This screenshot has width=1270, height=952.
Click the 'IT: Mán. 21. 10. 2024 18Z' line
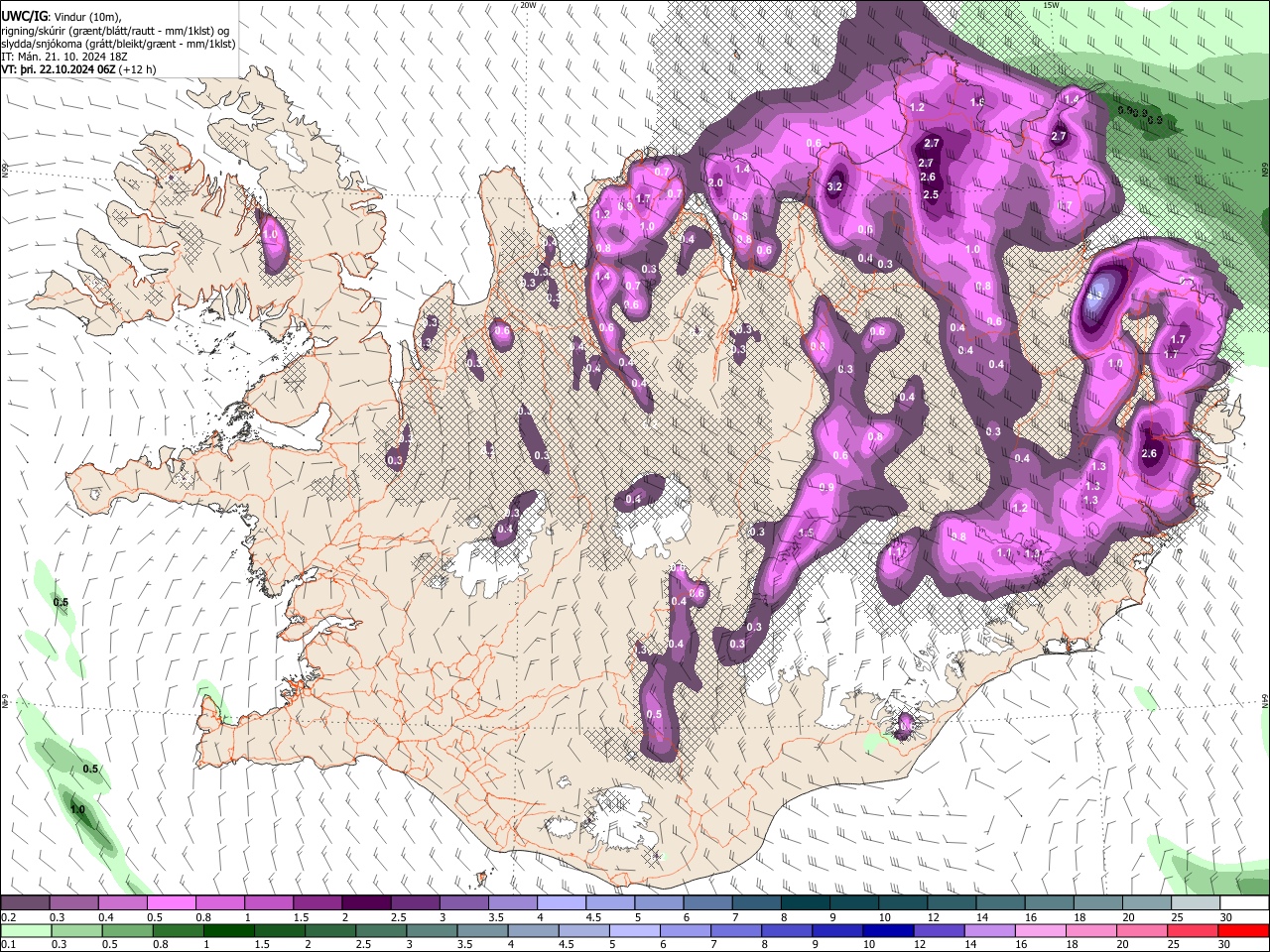coord(64,57)
